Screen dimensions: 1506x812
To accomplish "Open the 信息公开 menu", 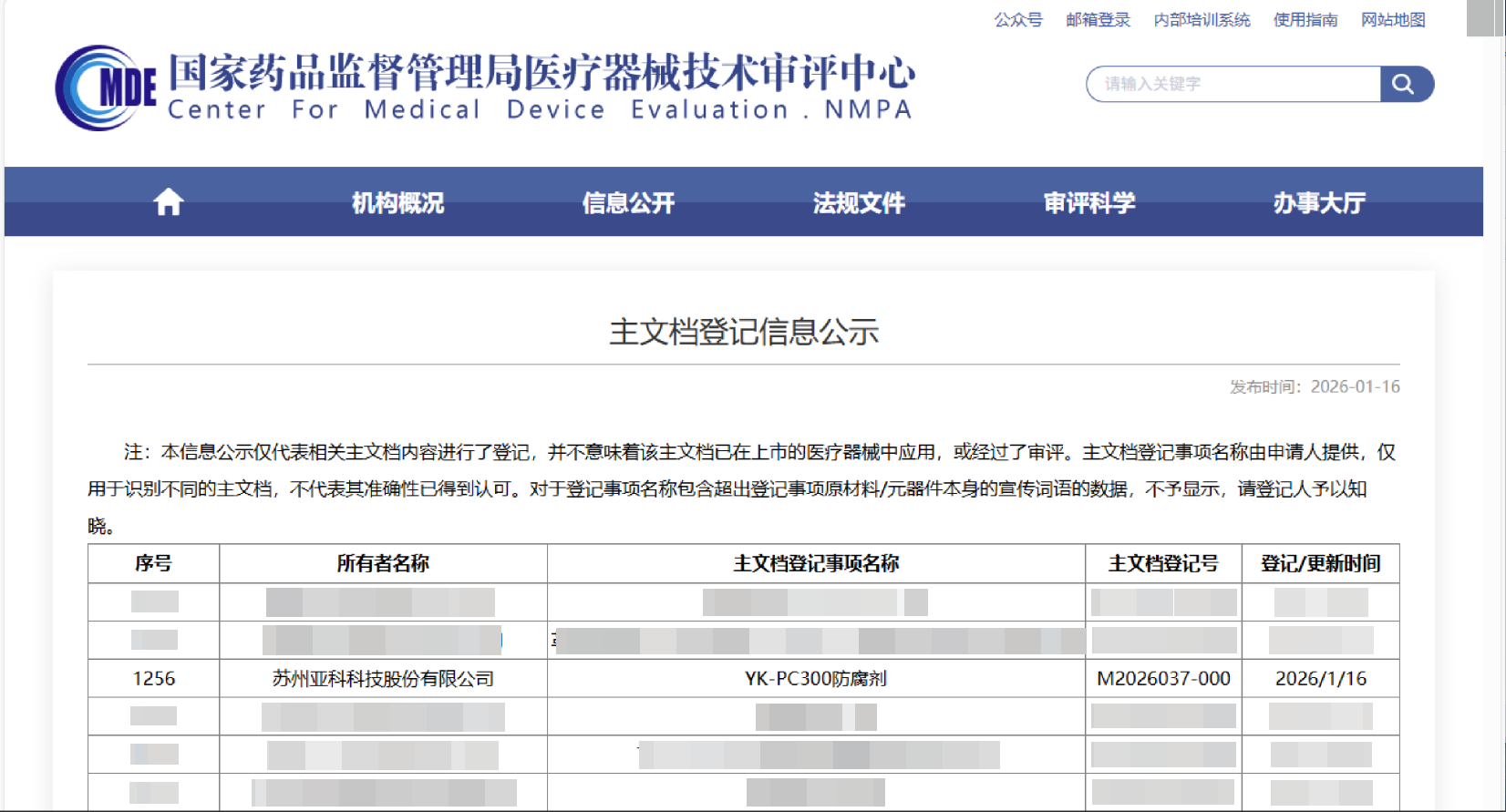I will [x=628, y=202].
